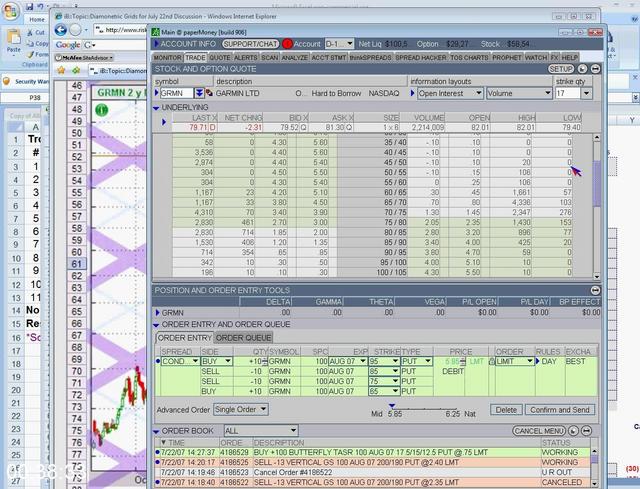
Task: Click the order book collapse circle icon
Action: [x=587, y=431]
